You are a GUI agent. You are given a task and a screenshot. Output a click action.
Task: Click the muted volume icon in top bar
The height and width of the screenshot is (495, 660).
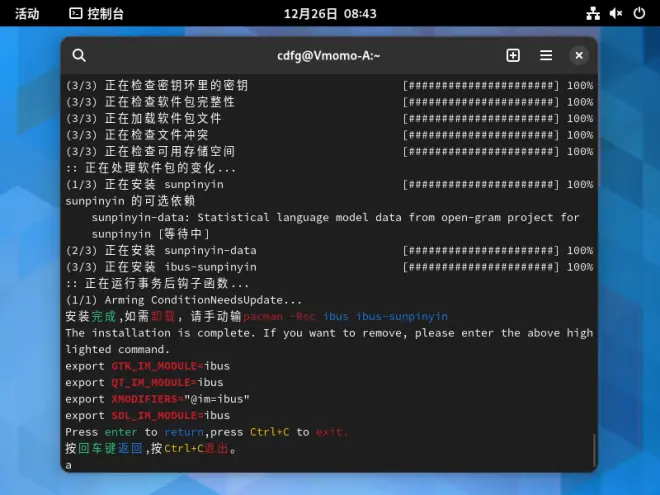(x=616, y=13)
